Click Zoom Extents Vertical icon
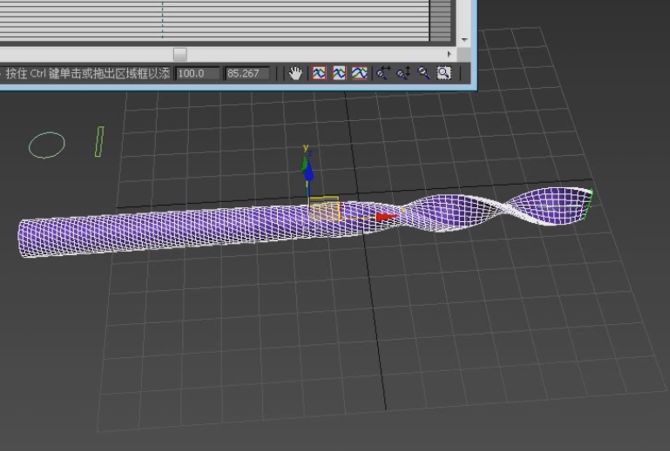 coord(359,73)
